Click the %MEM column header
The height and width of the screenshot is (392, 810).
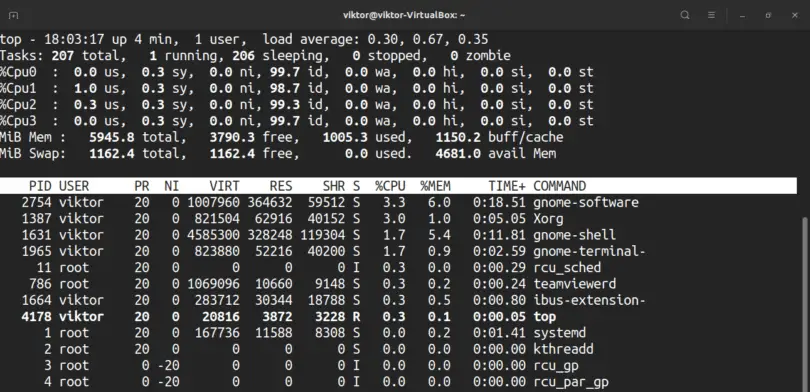click(x=435, y=186)
